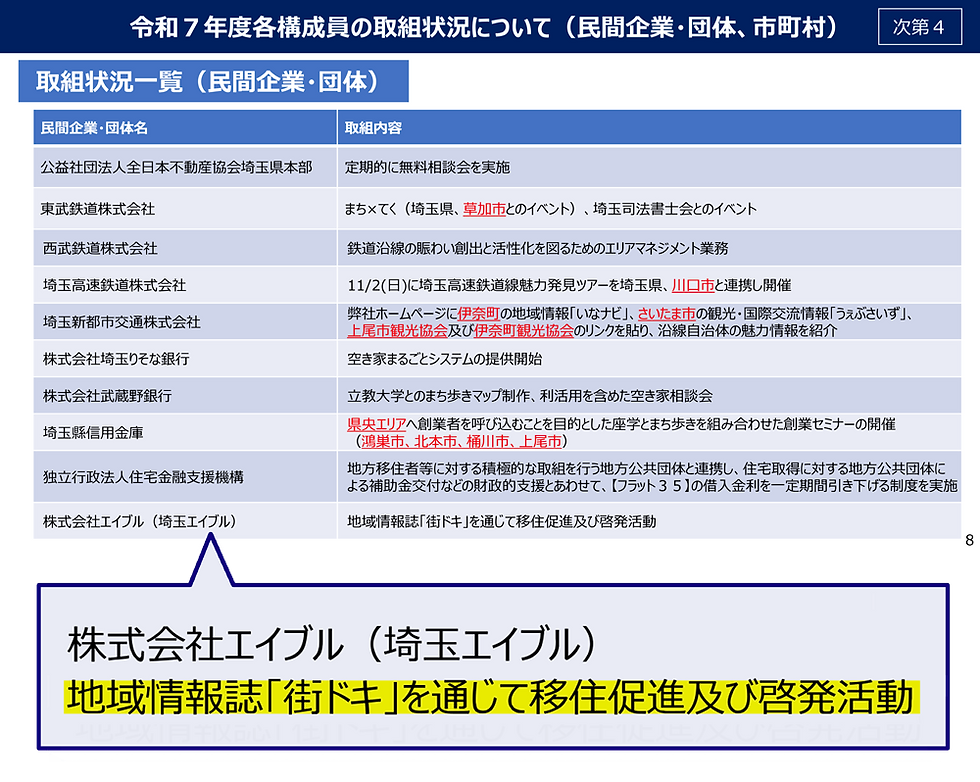Select 株式会社エイブル（埼玉エイブル） table row name
980x782 pixels.
pos(139,522)
